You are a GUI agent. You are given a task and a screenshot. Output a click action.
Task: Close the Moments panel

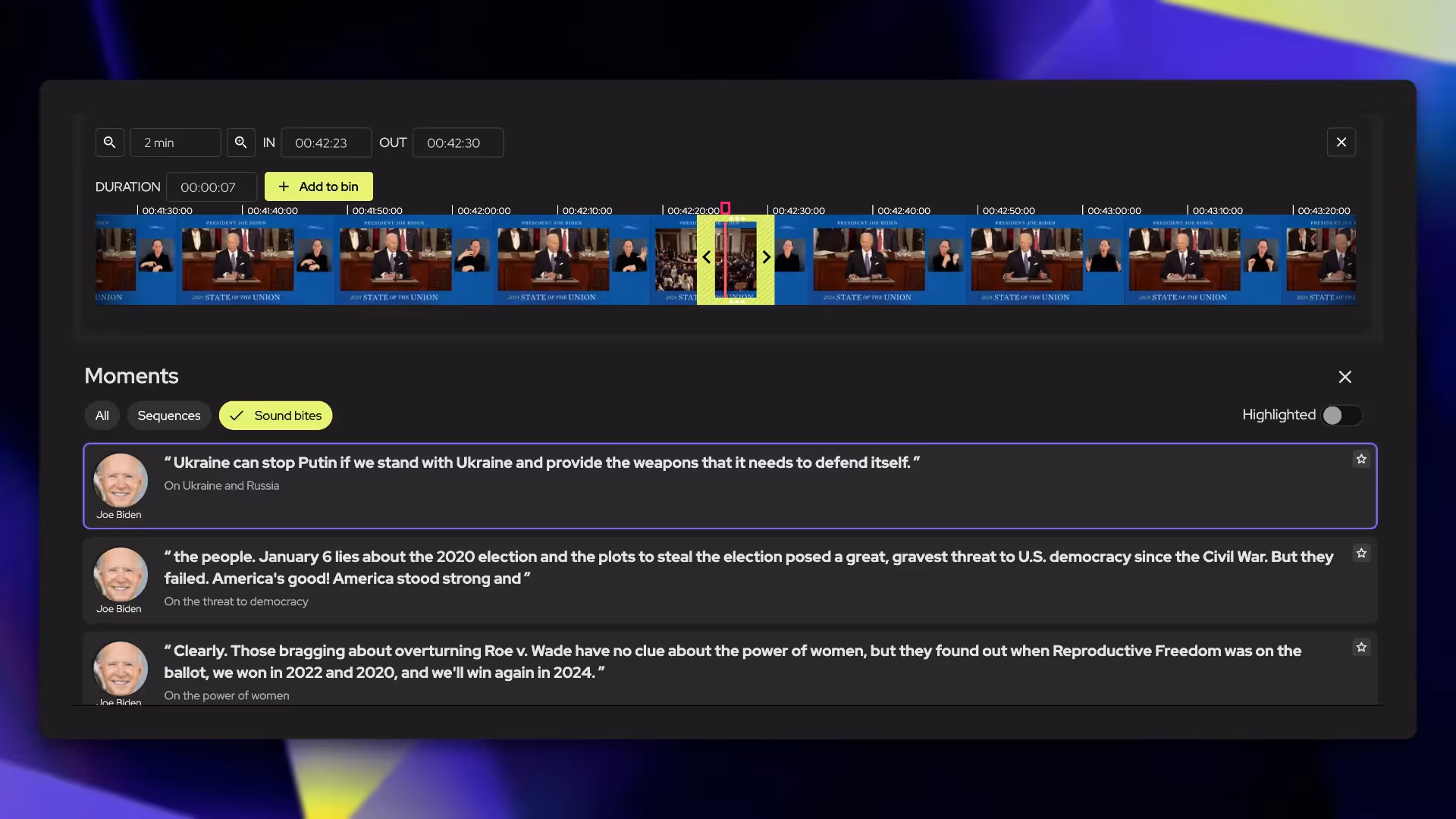click(1345, 377)
